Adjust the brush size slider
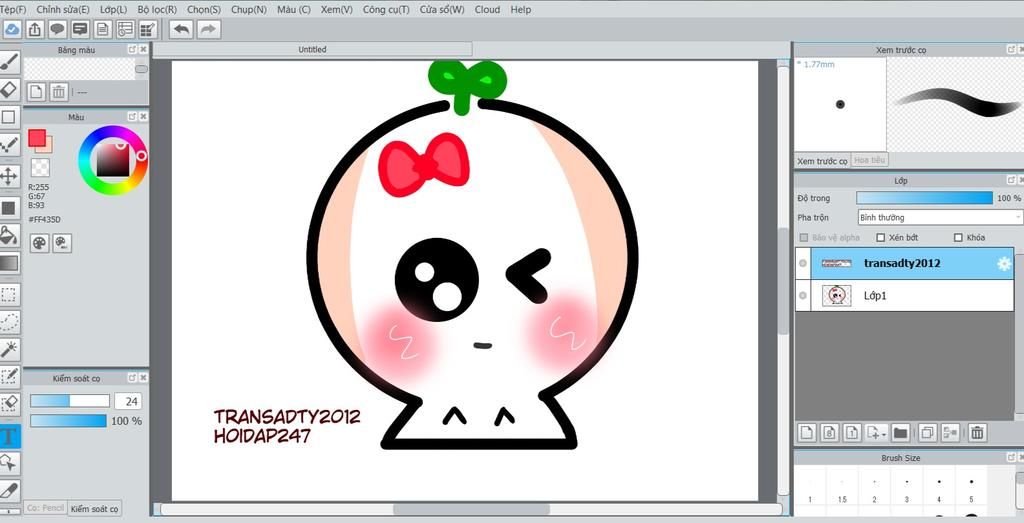The height and width of the screenshot is (523, 1024). click(x=70, y=401)
